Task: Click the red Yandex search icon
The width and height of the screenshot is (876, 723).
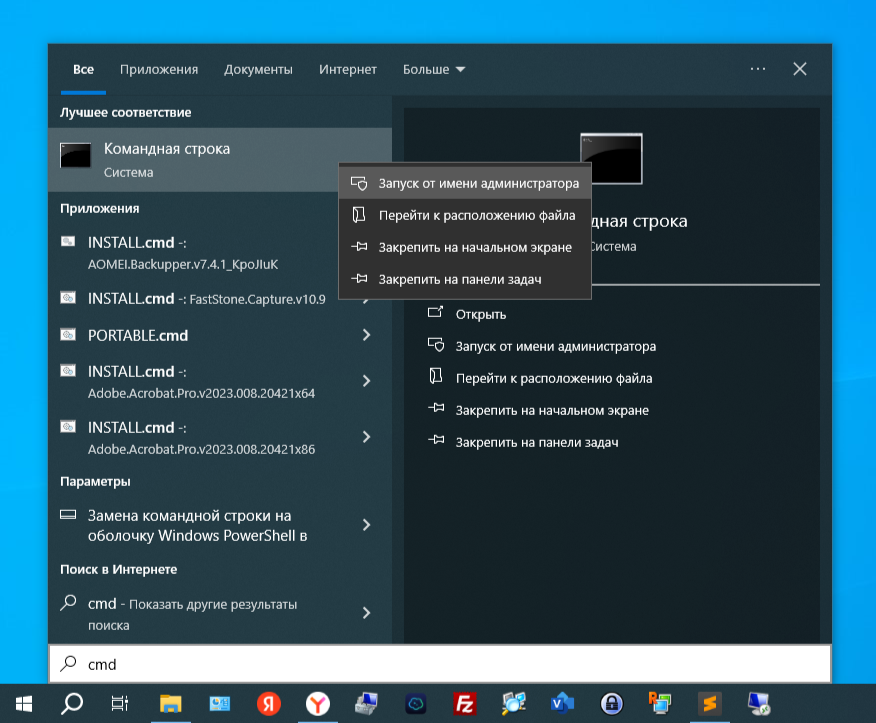Action: coord(268,703)
